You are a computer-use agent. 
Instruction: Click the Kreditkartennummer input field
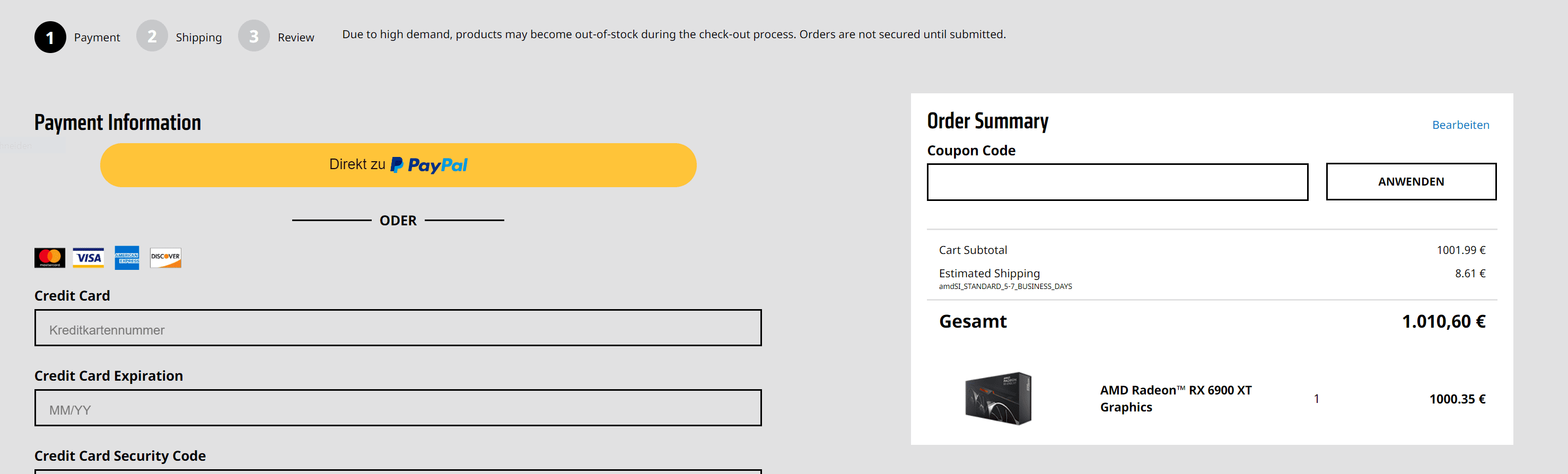398,328
